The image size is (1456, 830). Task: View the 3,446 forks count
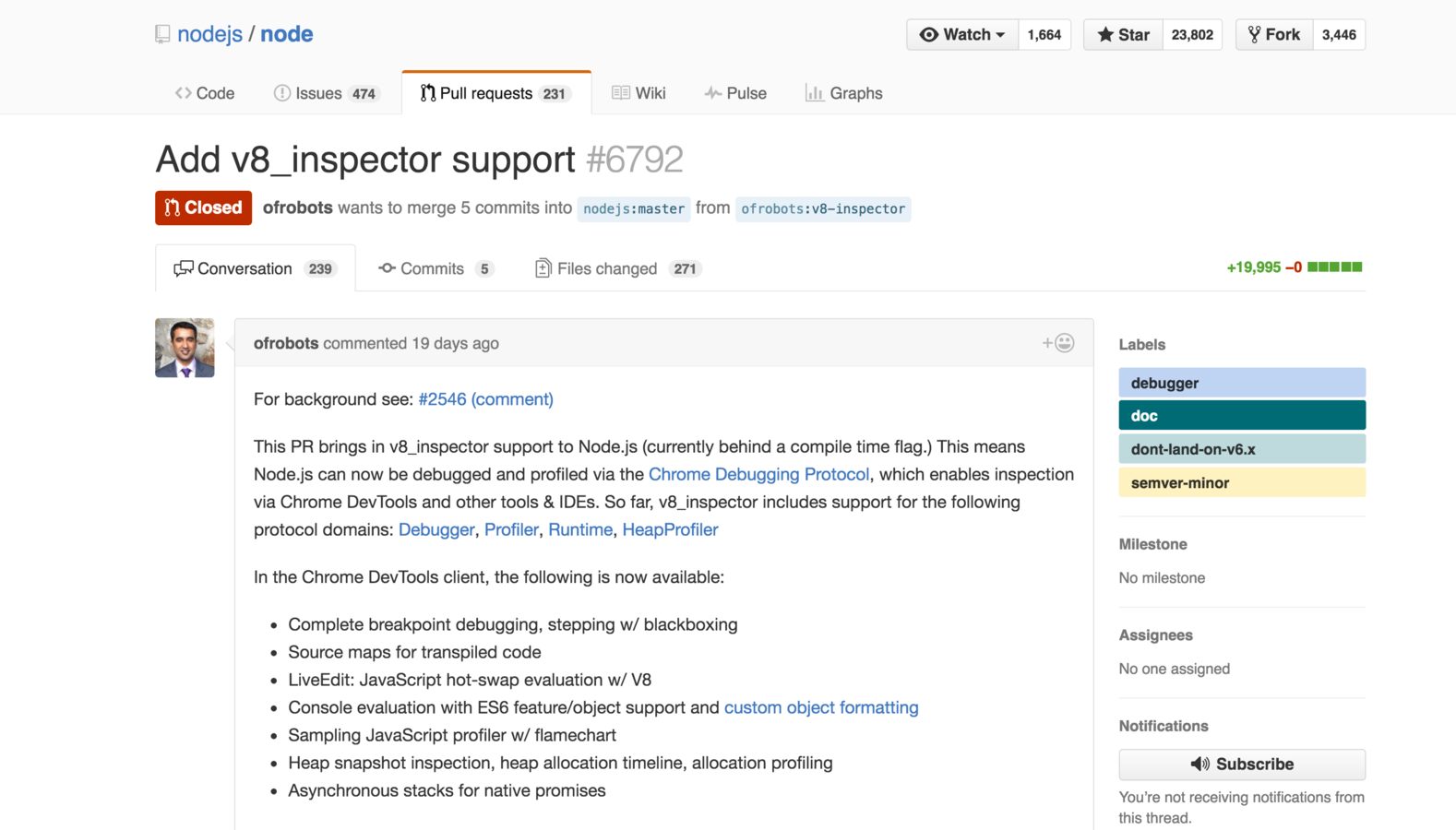pos(1339,35)
